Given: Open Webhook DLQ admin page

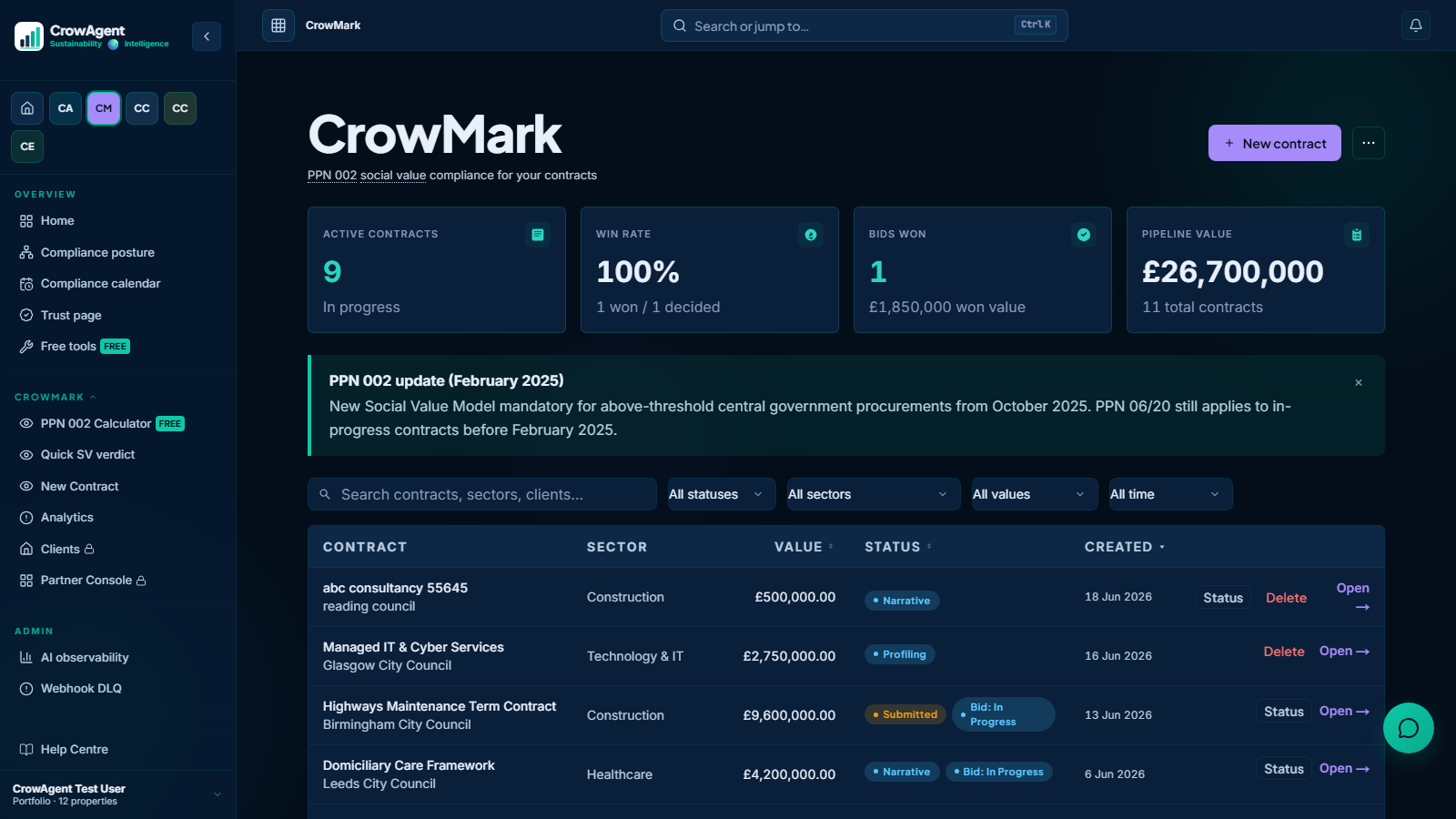Looking at the screenshot, I should pos(117,689).
